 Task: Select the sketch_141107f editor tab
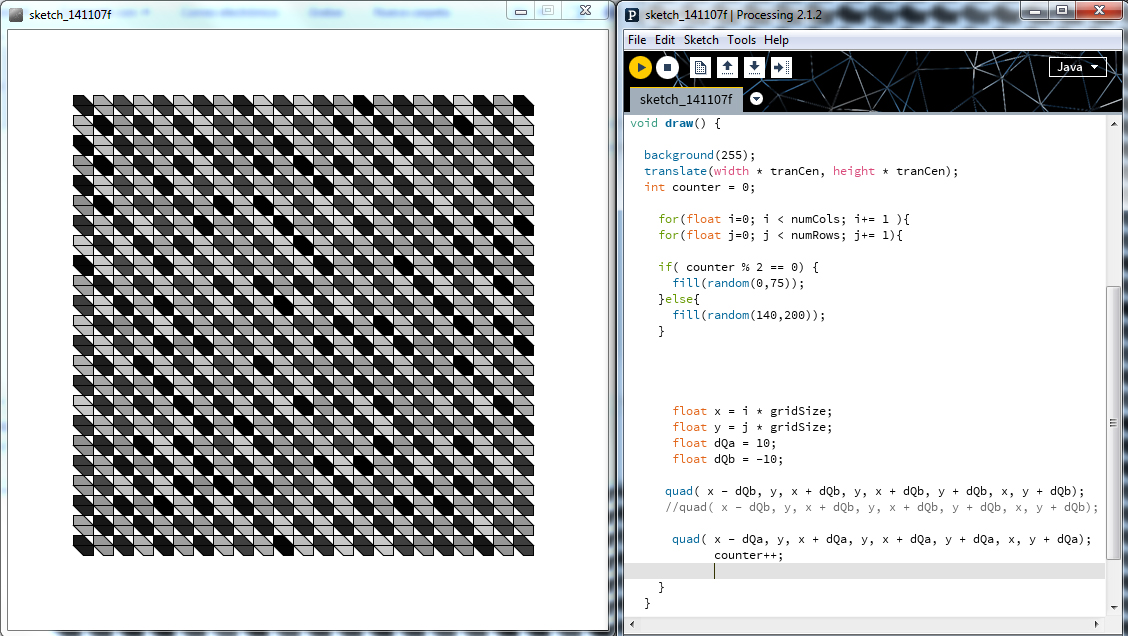686,99
